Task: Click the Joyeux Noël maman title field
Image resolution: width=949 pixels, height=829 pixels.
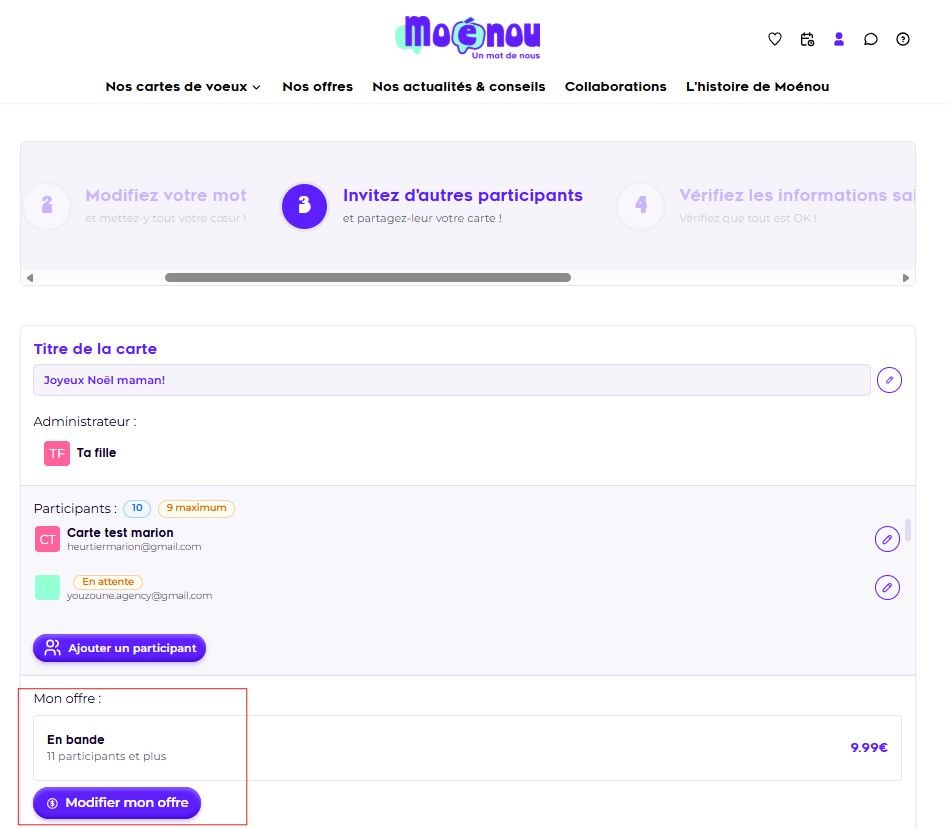Action: (451, 380)
